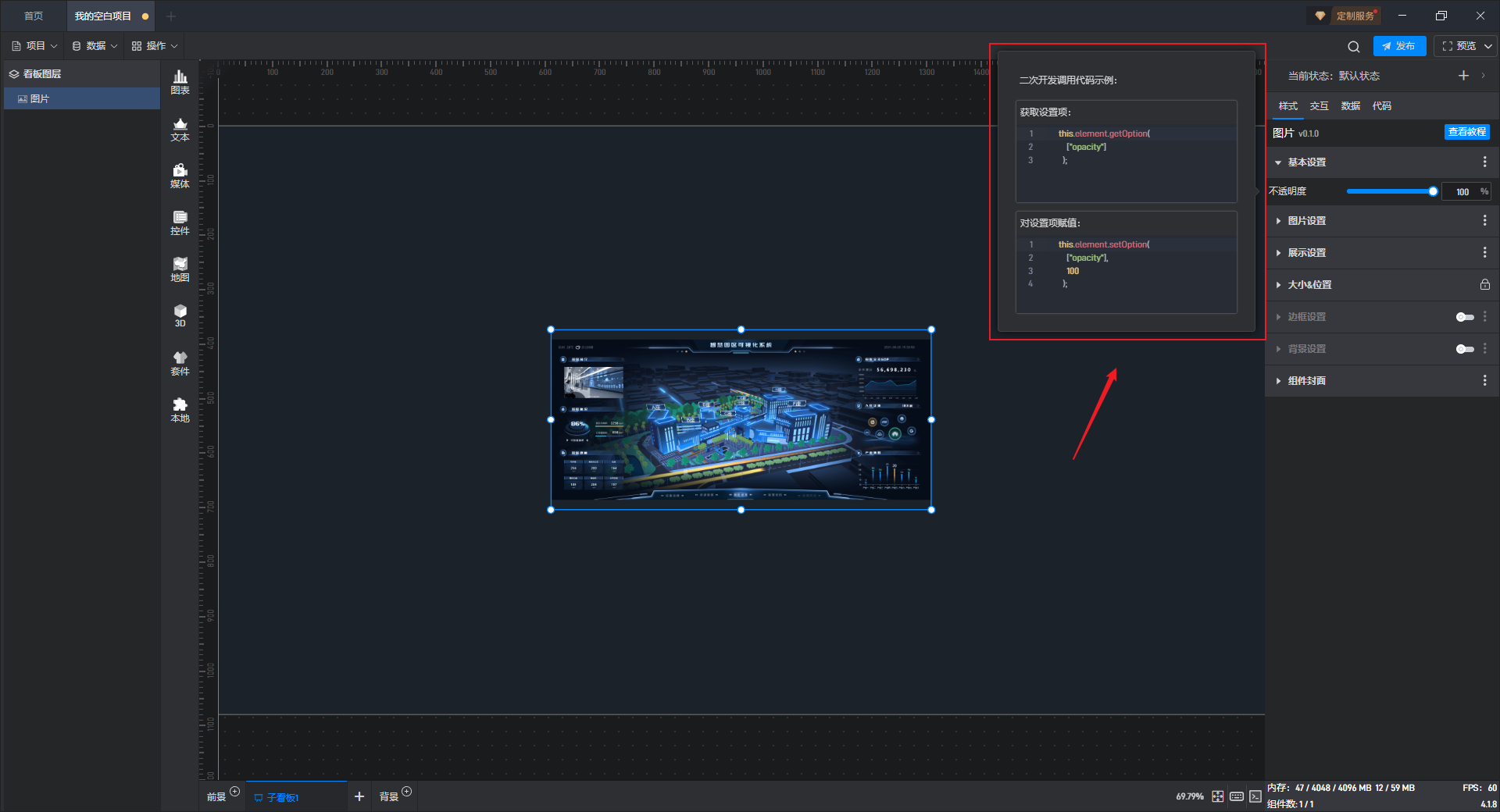The image size is (1500, 812).
Task: Select the 图片 layer in layer list
Action: [82, 98]
